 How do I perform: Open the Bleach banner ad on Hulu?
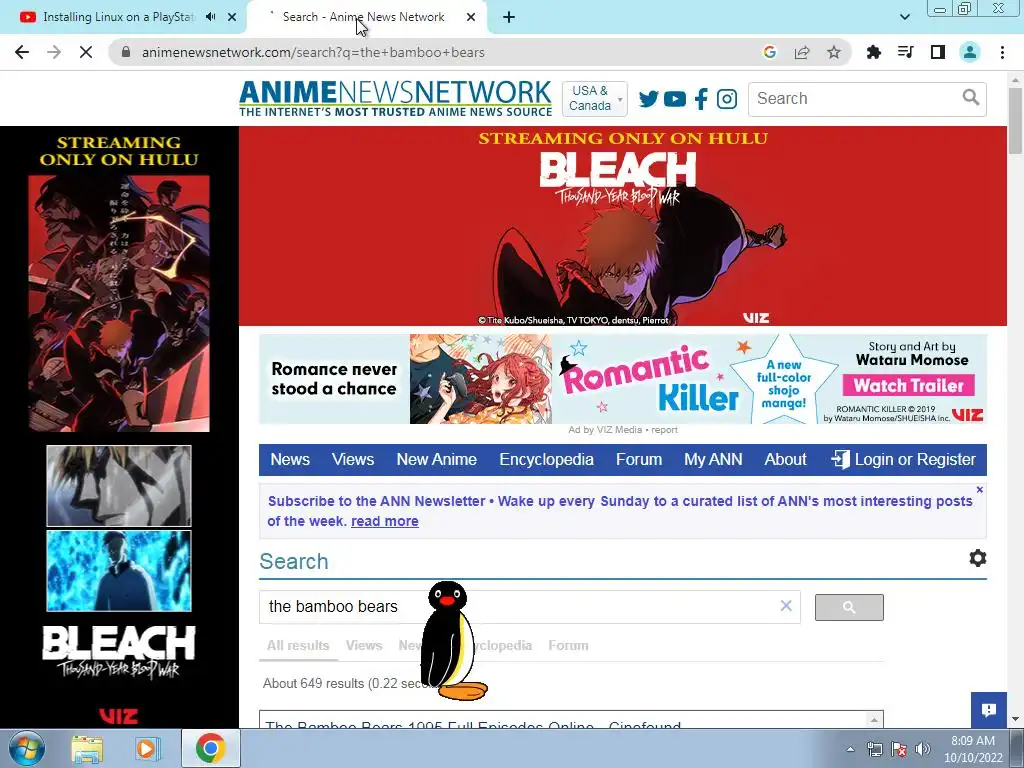(622, 226)
